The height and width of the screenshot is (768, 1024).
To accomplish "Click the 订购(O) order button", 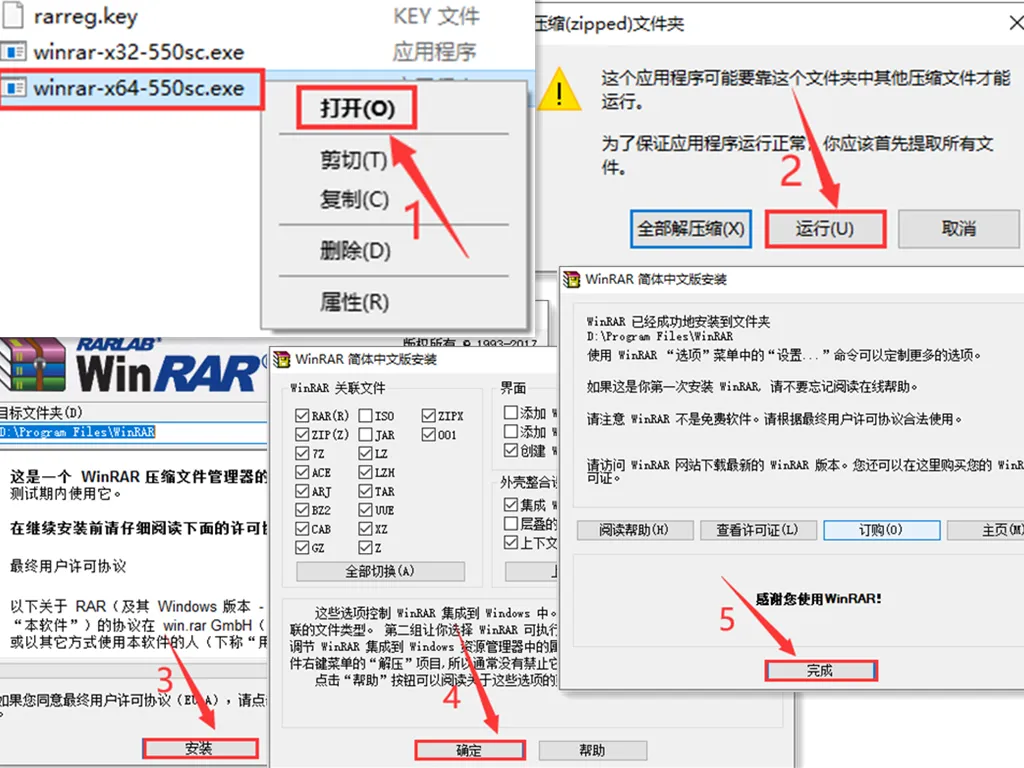I will [x=882, y=530].
